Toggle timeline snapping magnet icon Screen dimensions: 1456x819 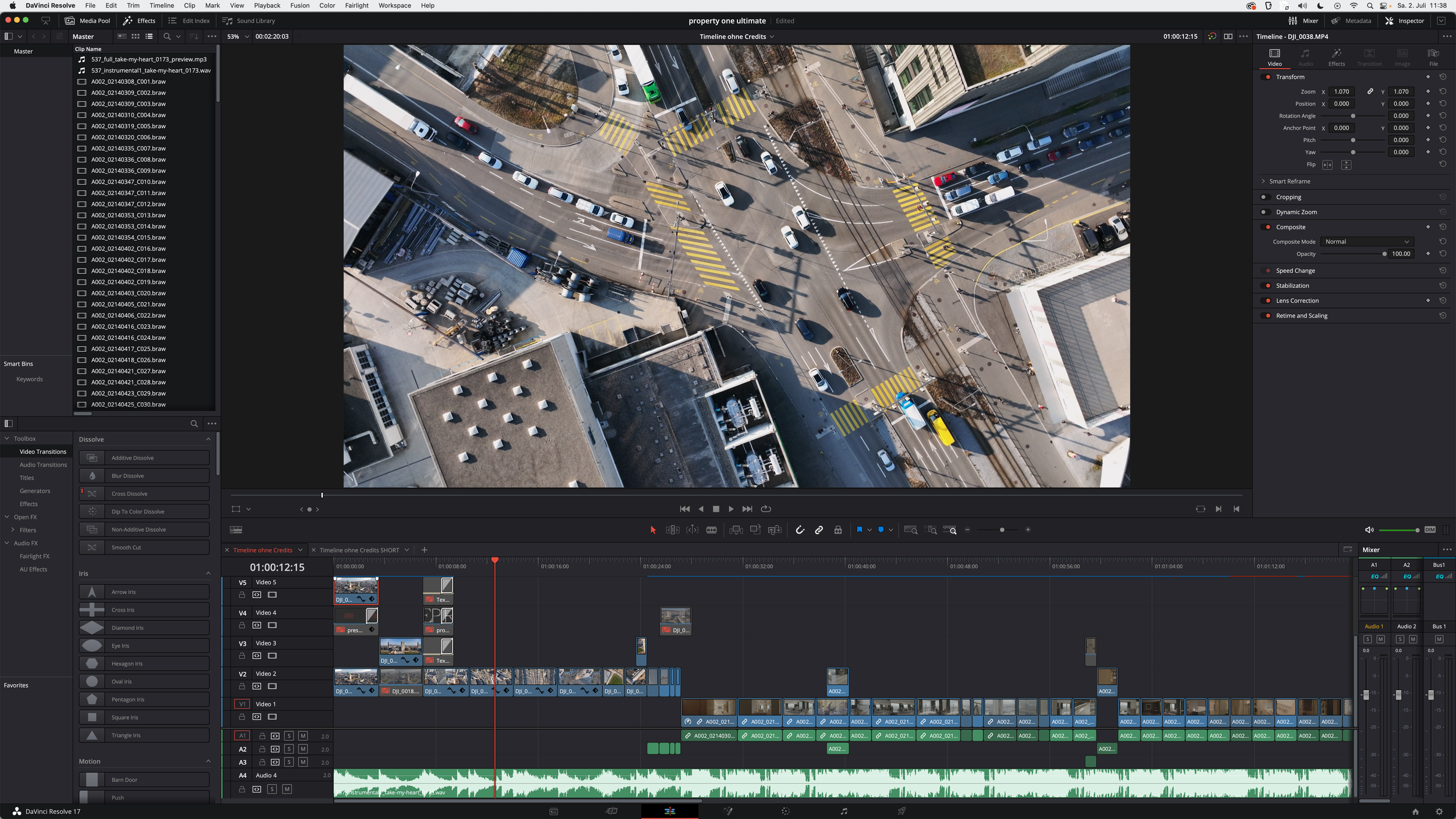800,530
